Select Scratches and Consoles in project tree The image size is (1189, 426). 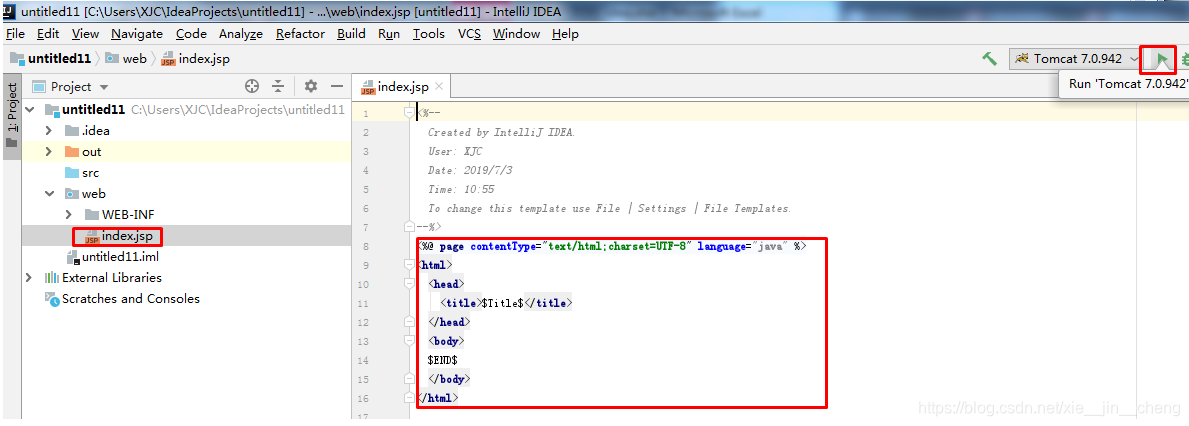click(x=122, y=299)
